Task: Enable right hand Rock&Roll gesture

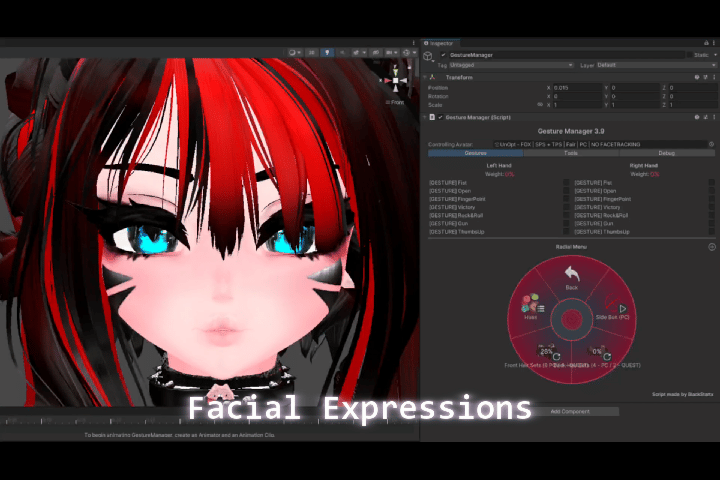Action: pyautogui.click(x=712, y=215)
